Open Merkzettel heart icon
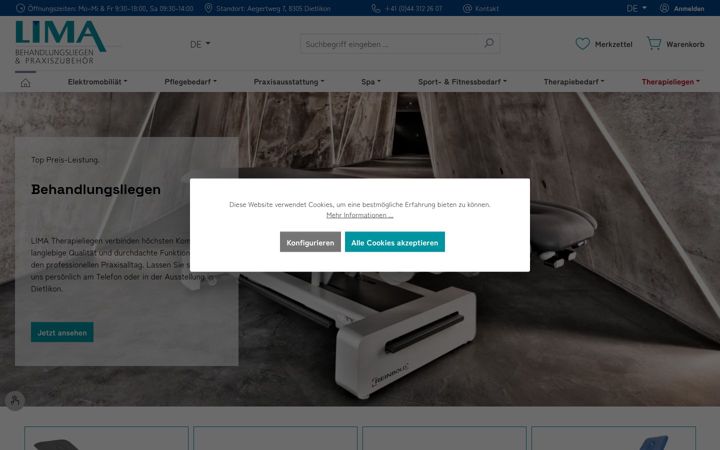 [582, 44]
